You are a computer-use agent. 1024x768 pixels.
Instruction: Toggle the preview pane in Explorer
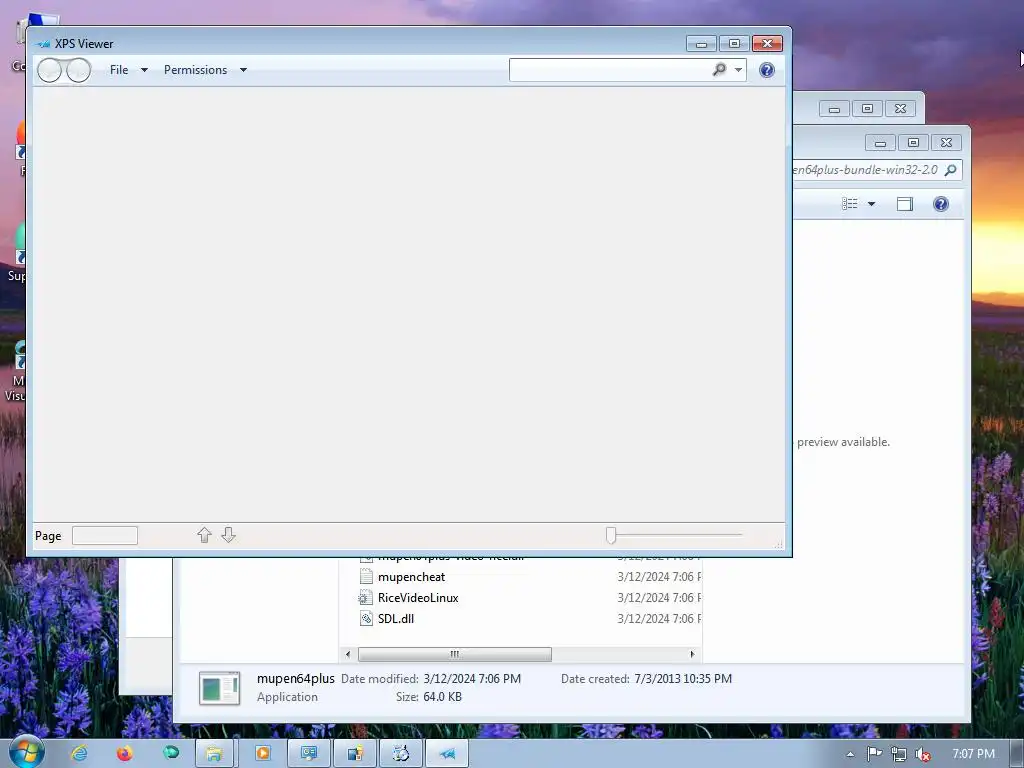click(904, 204)
